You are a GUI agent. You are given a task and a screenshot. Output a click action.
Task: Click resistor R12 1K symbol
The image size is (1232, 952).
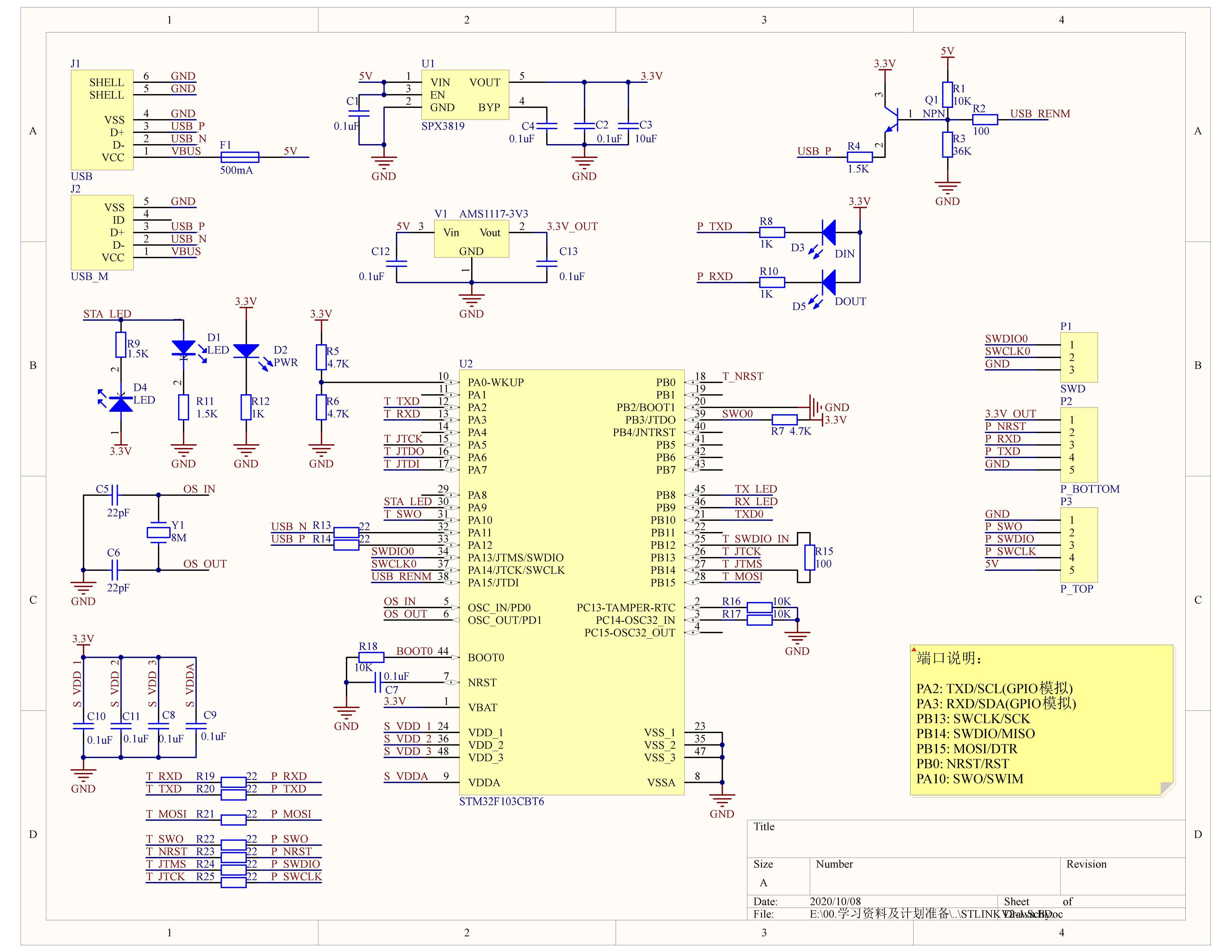click(x=246, y=407)
